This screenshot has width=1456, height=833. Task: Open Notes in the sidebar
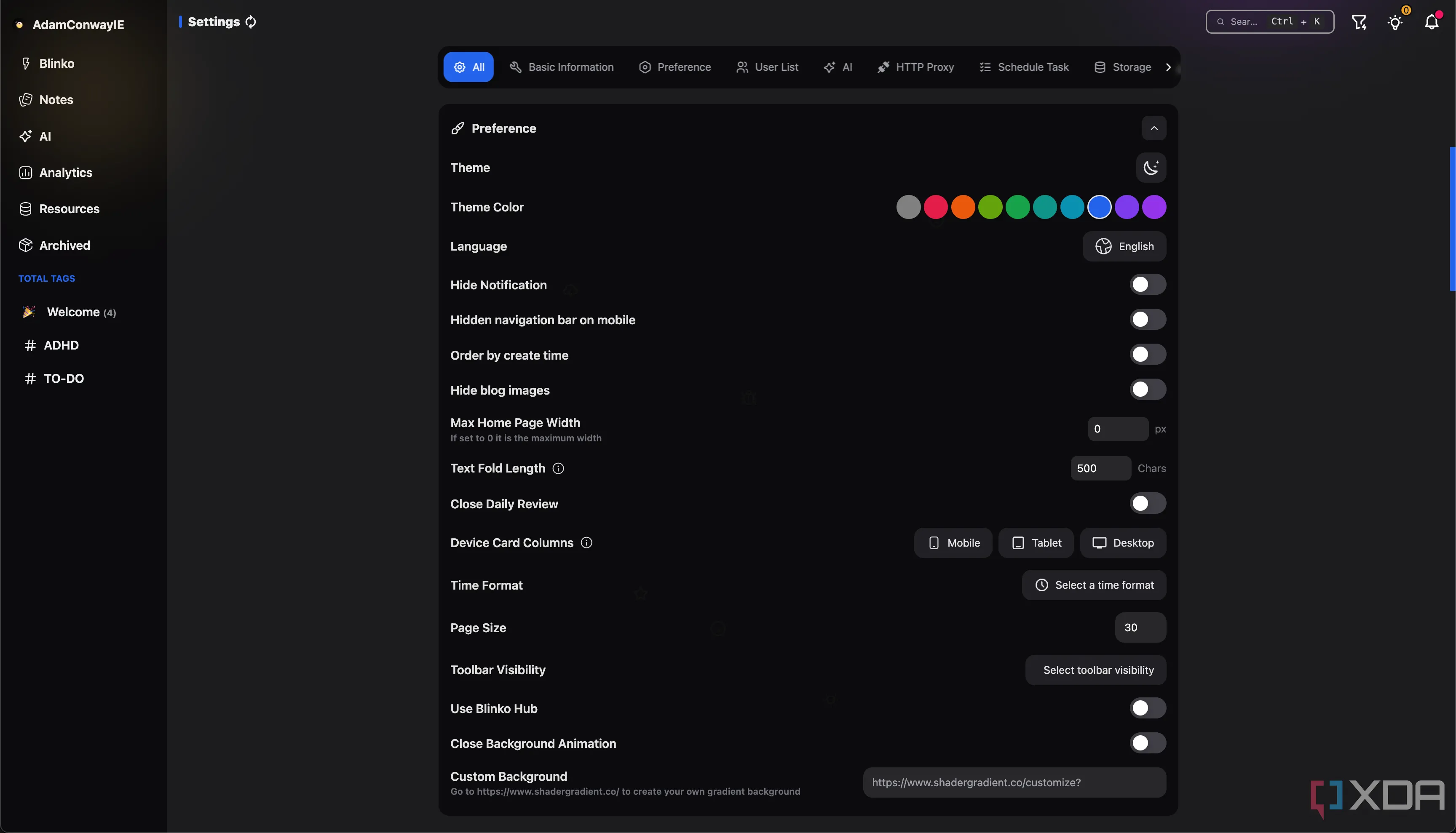point(46,99)
